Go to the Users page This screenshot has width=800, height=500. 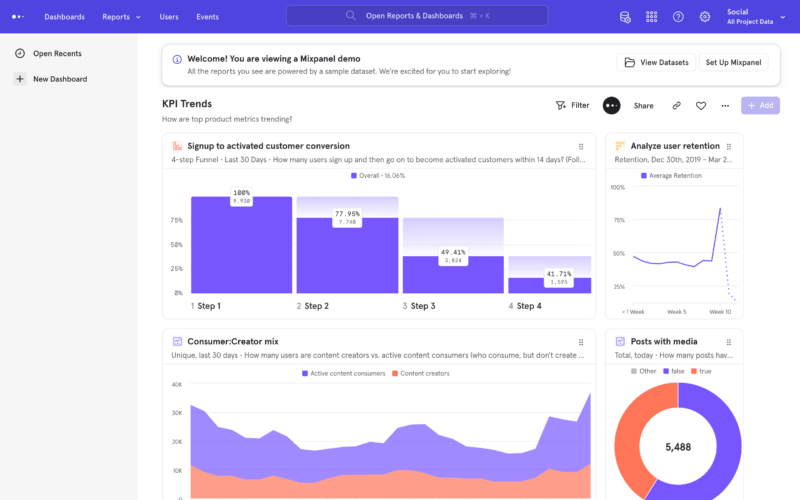coord(169,17)
